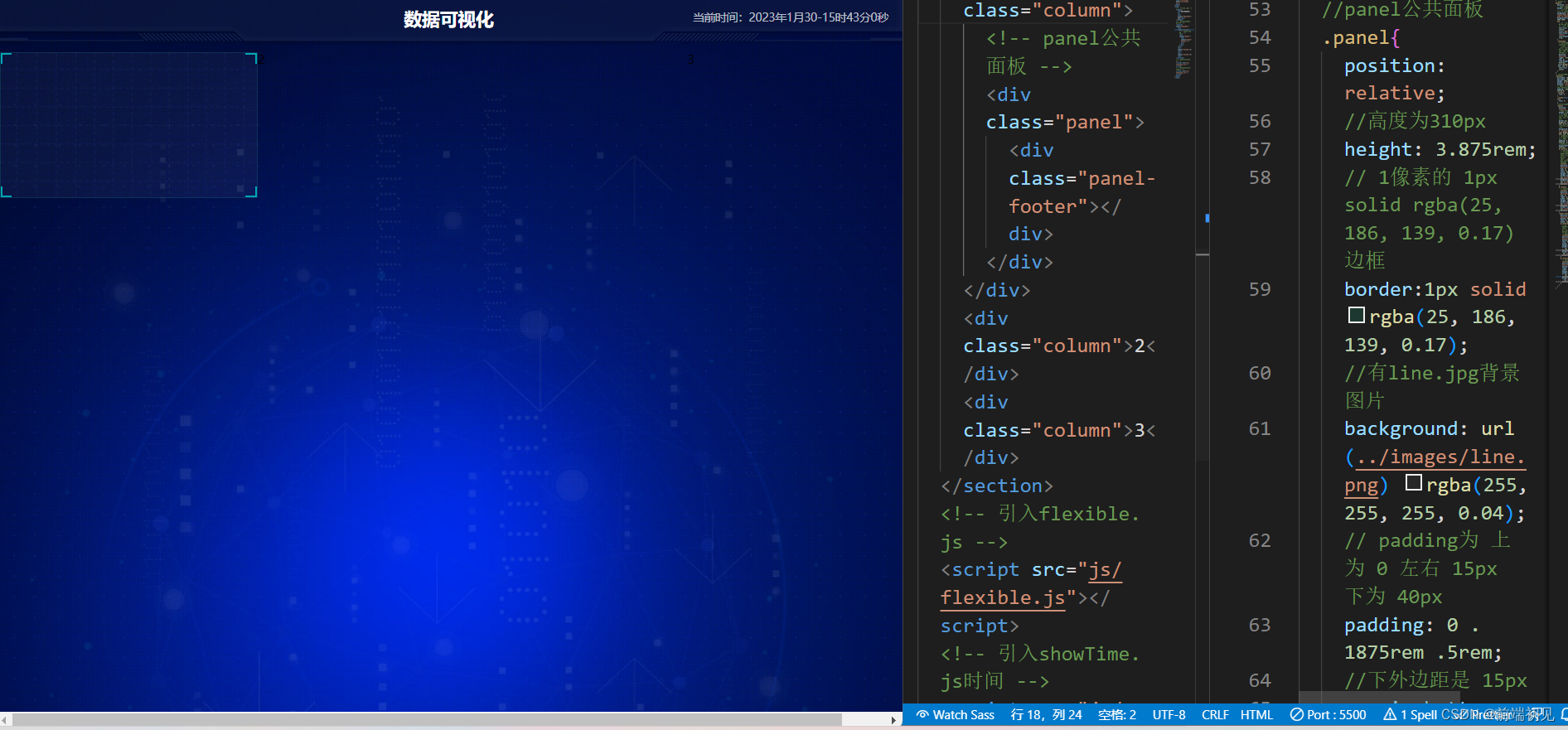The height and width of the screenshot is (730, 1568).
Task: Click the <!-- 引入flexible. comment
Action: pyautogui.click(x=1040, y=514)
